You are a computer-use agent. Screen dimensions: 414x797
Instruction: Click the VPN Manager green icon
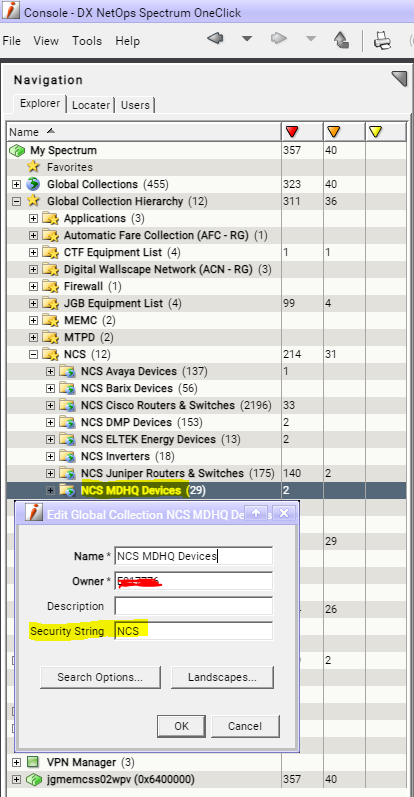click(33, 762)
